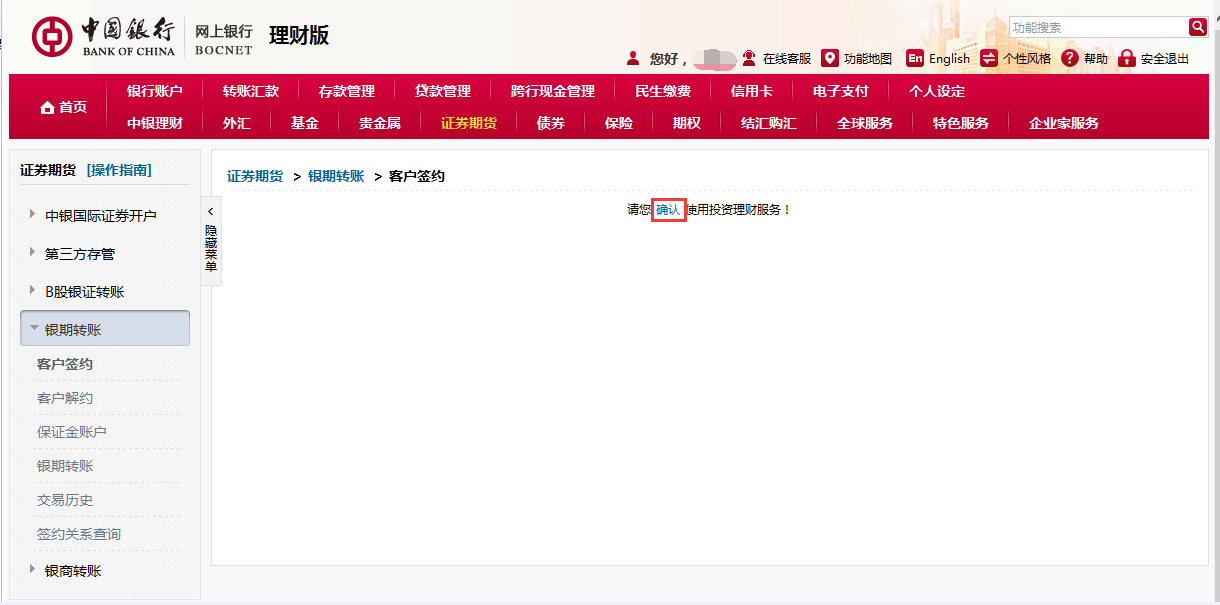Viewport: 1220px width, 605px height.
Task: Select 保证金账户 in sidebar
Action: [72, 432]
